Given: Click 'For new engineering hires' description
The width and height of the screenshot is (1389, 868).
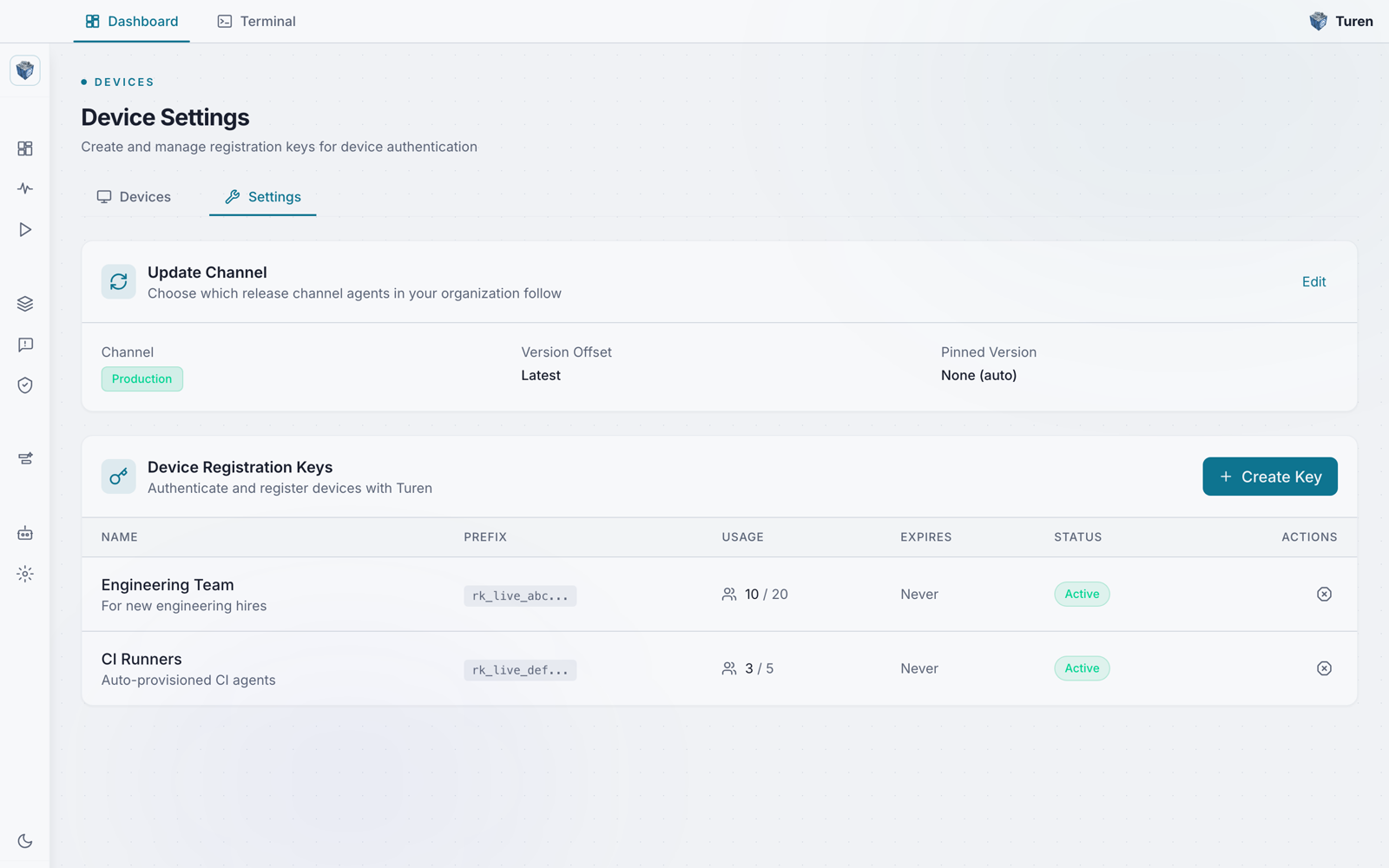Looking at the screenshot, I should [x=184, y=606].
